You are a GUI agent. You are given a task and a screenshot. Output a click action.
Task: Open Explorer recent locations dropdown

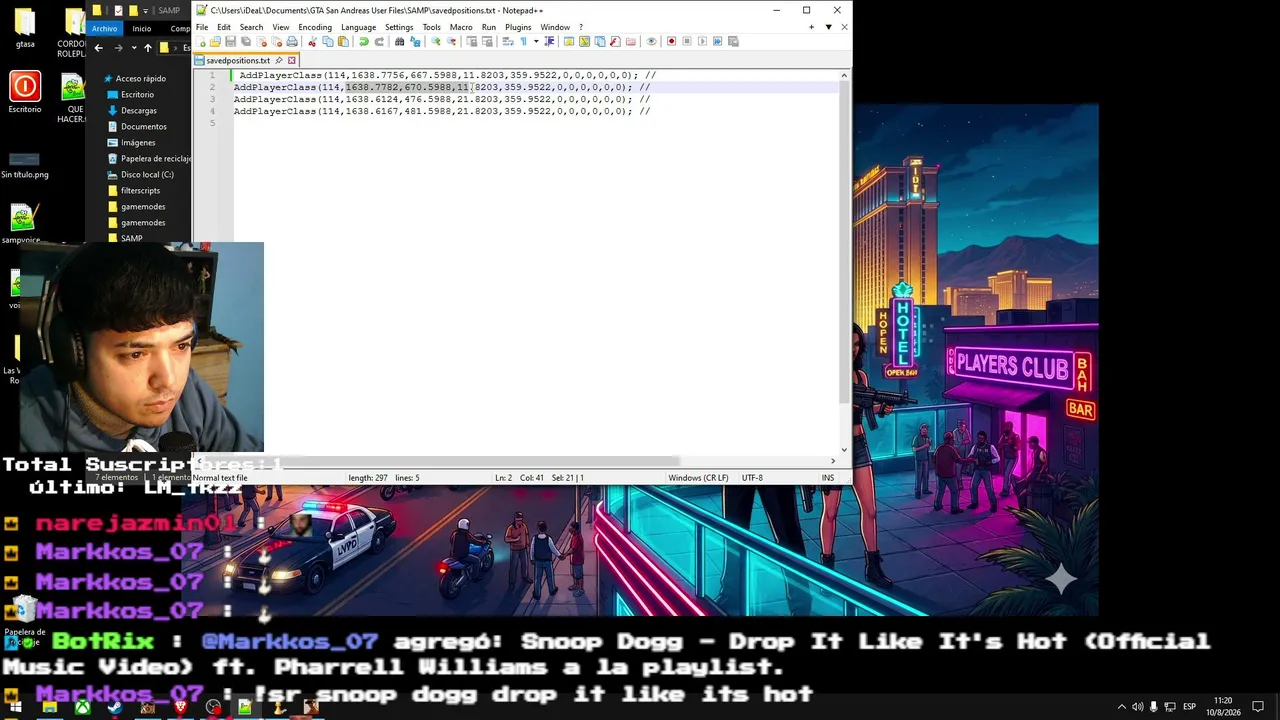tap(133, 48)
